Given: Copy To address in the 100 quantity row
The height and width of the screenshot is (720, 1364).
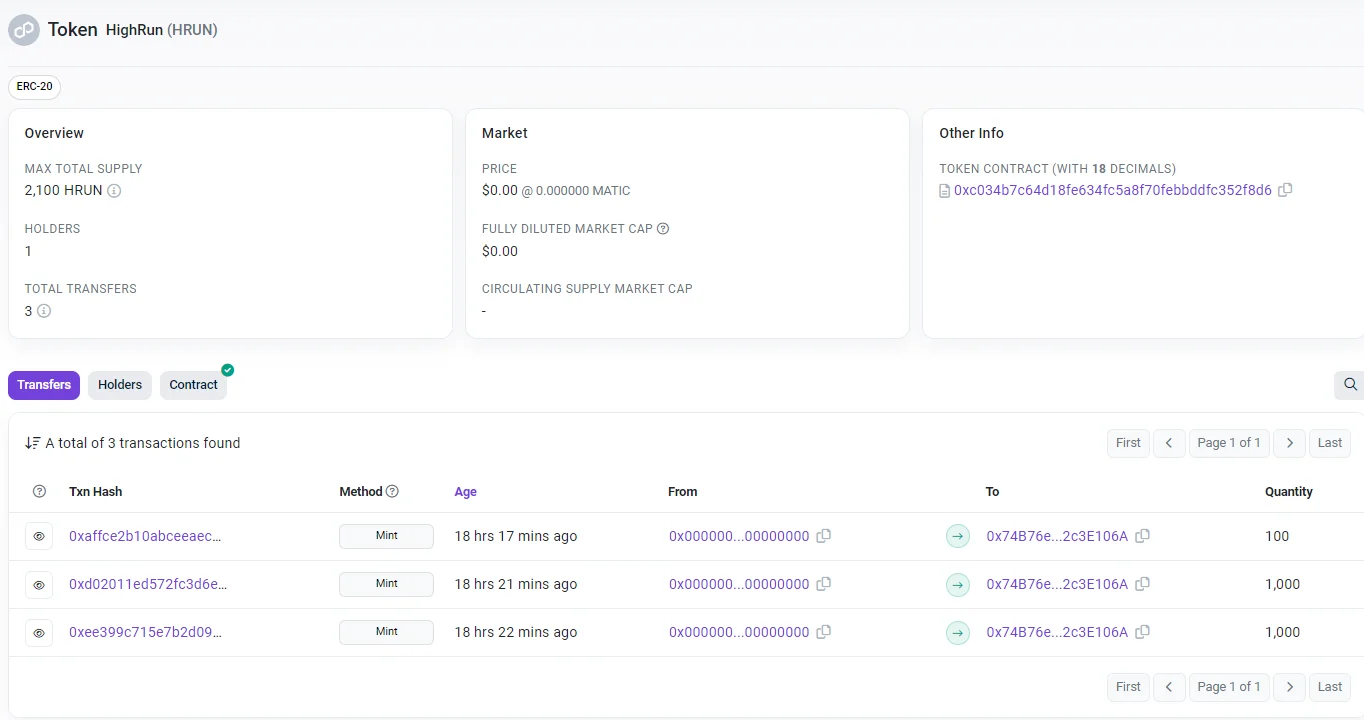Looking at the screenshot, I should point(1142,536).
